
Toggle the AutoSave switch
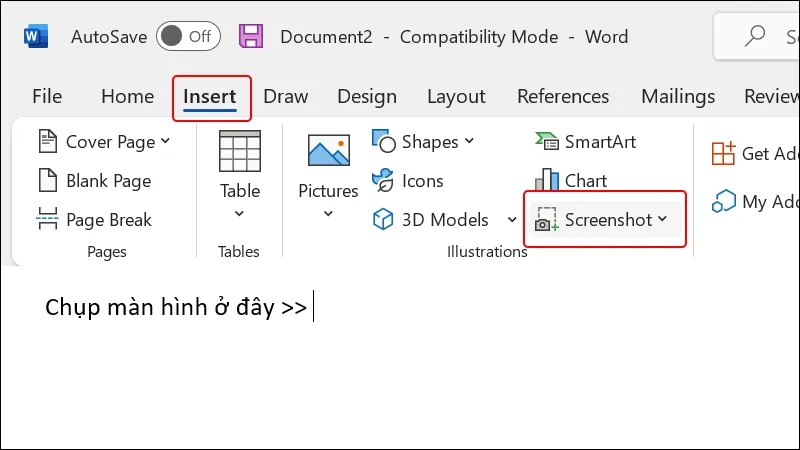tap(188, 36)
